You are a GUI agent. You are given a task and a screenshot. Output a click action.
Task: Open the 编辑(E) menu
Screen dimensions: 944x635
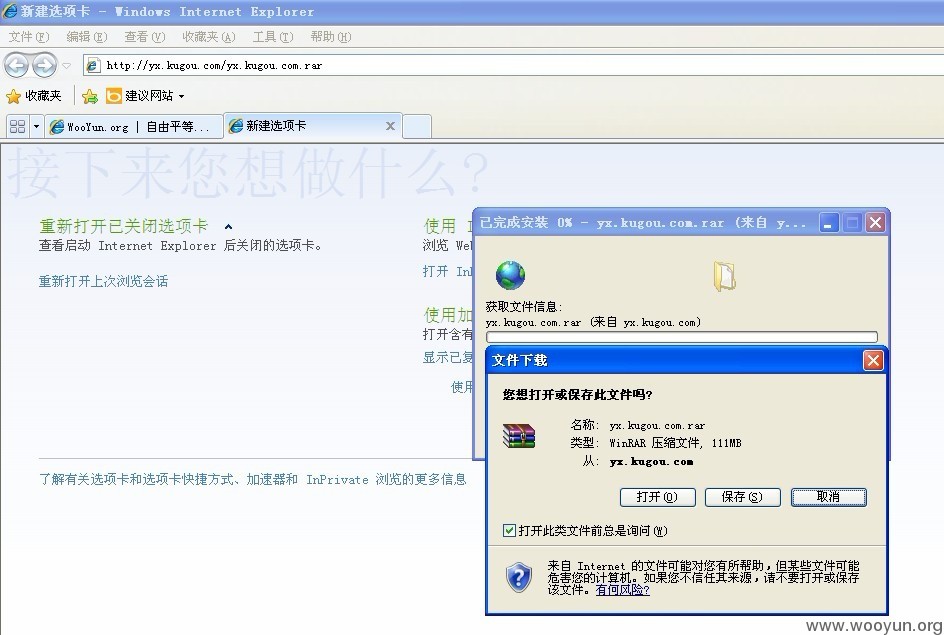pyautogui.click(x=87, y=37)
